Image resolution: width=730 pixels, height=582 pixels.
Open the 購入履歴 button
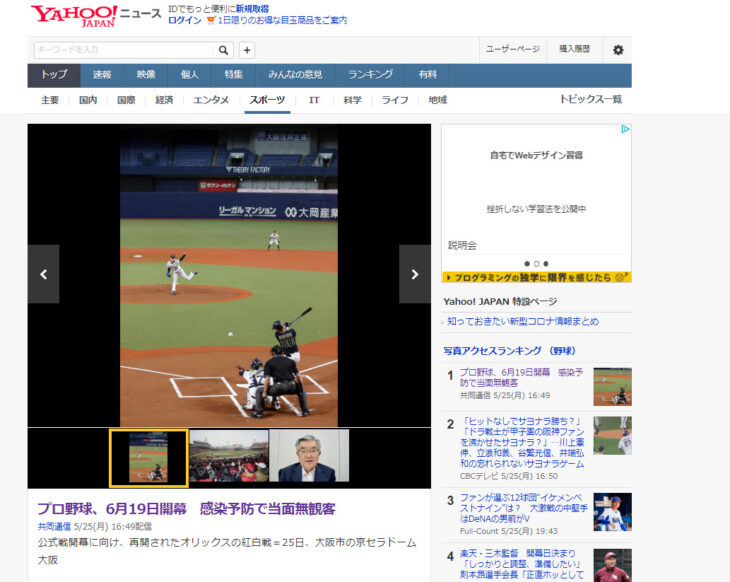point(574,49)
